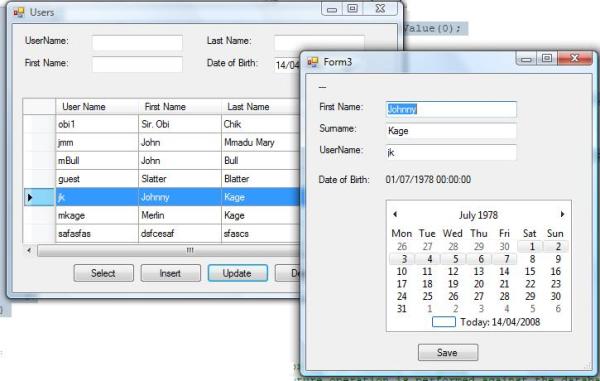The width and height of the screenshot is (600, 381).
Task: Focus the Last Name field in Users window
Action: [x=319, y=42]
